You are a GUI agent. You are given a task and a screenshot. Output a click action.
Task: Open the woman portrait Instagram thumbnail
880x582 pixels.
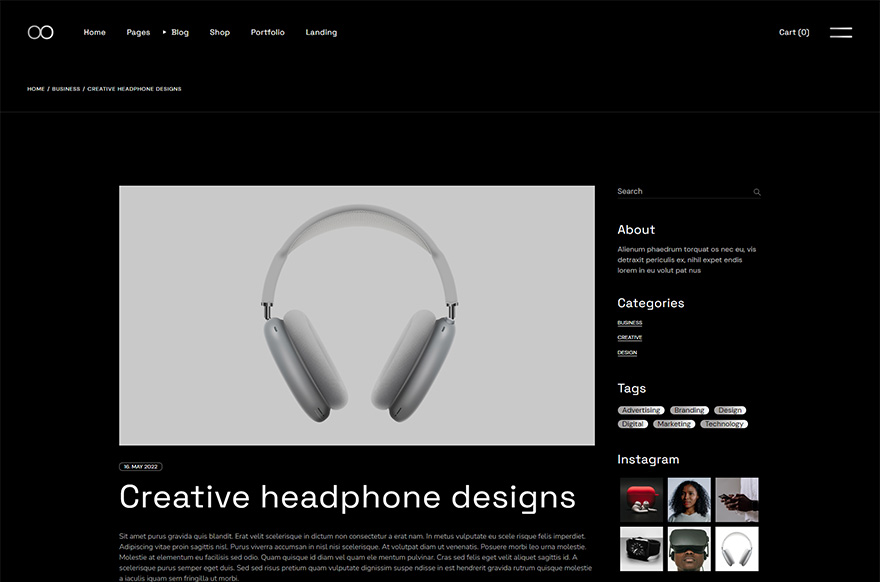click(689, 499)
